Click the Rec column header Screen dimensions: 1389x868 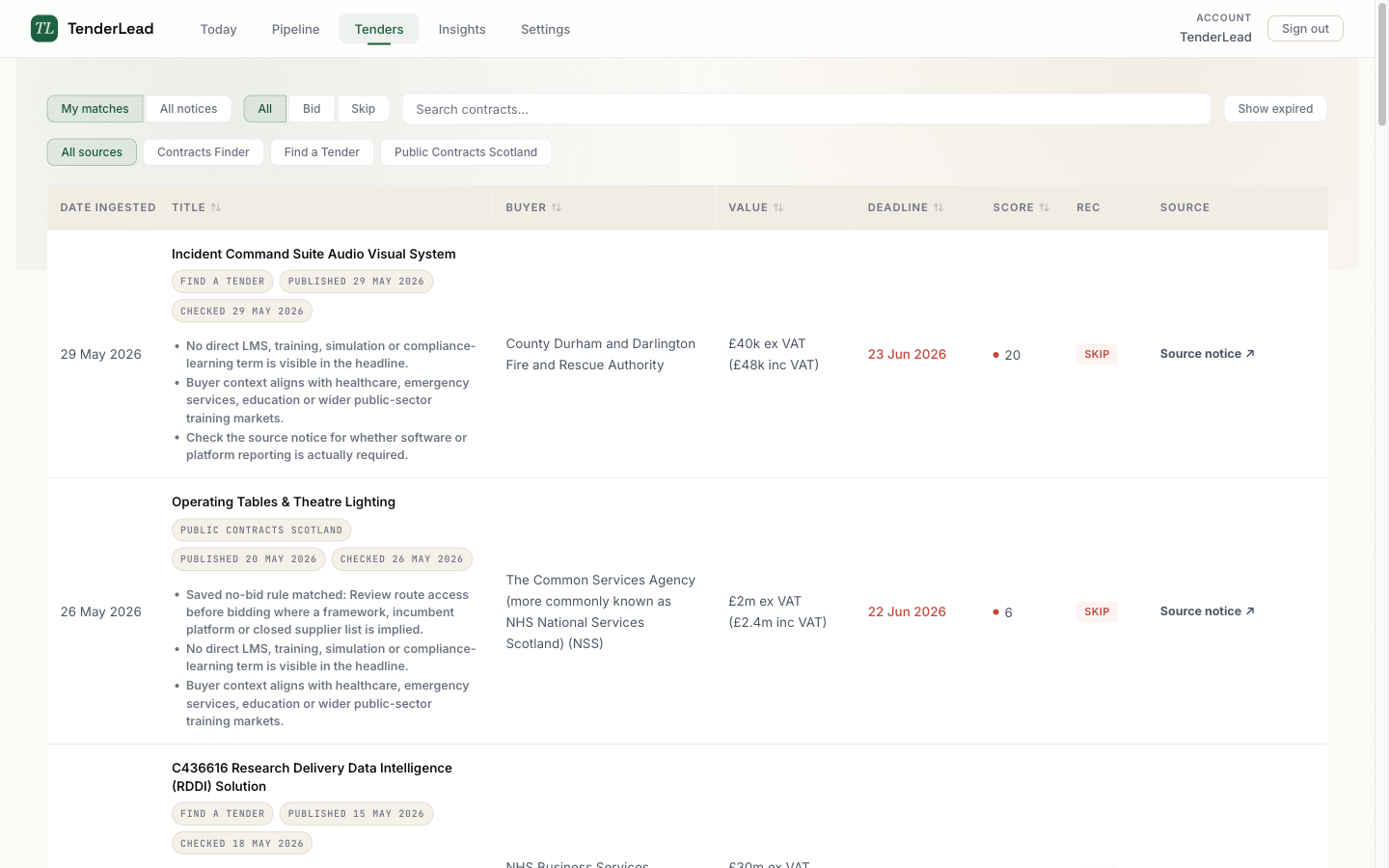pos(1088,207)
